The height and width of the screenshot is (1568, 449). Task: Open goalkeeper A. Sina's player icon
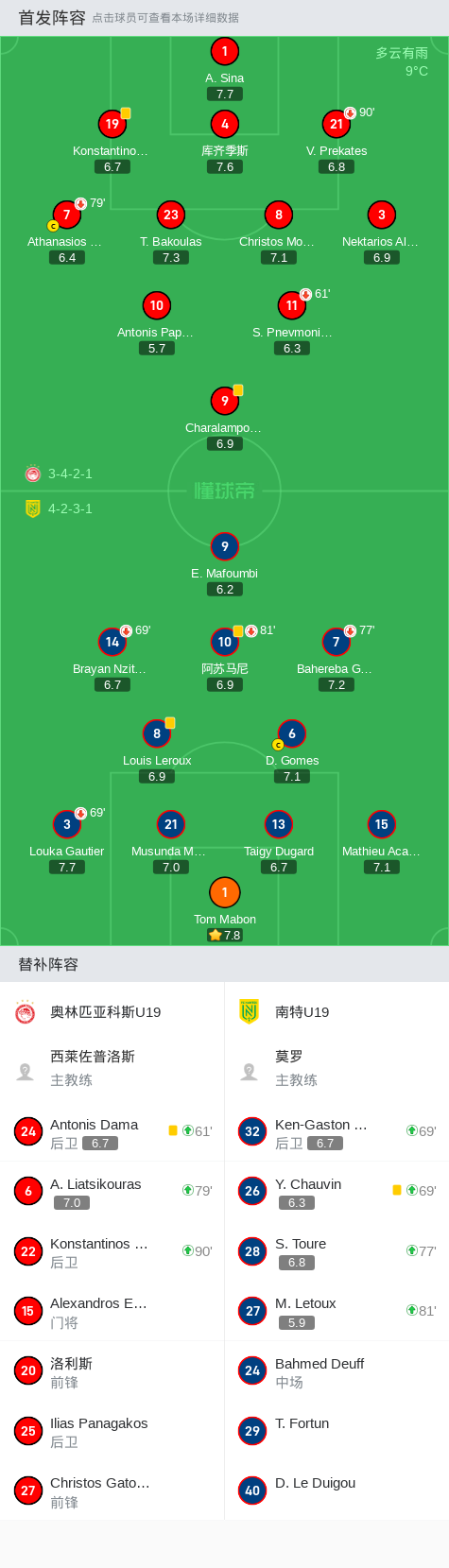coord(225,52)
